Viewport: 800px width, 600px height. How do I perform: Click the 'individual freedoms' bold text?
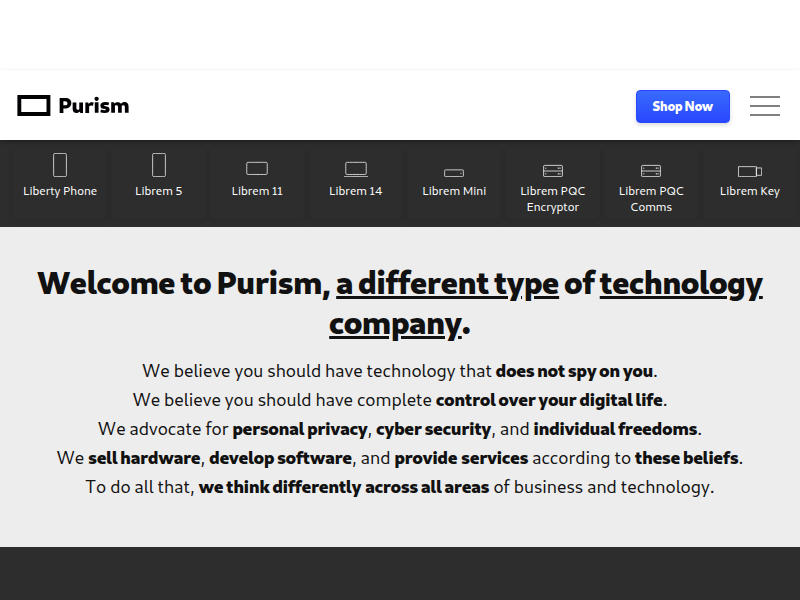click(615, 430)
